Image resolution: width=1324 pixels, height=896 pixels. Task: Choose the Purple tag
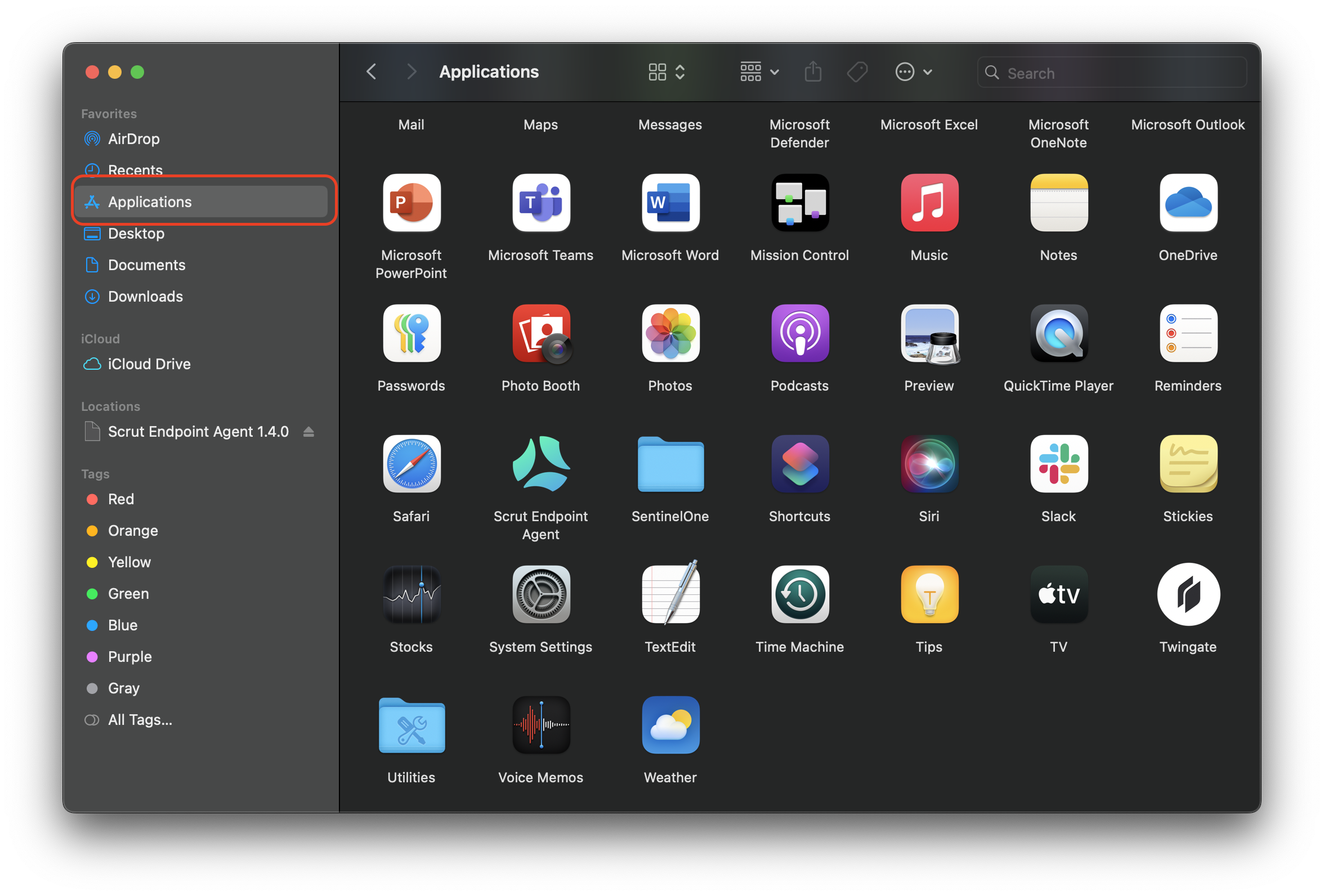pos(200,657)
